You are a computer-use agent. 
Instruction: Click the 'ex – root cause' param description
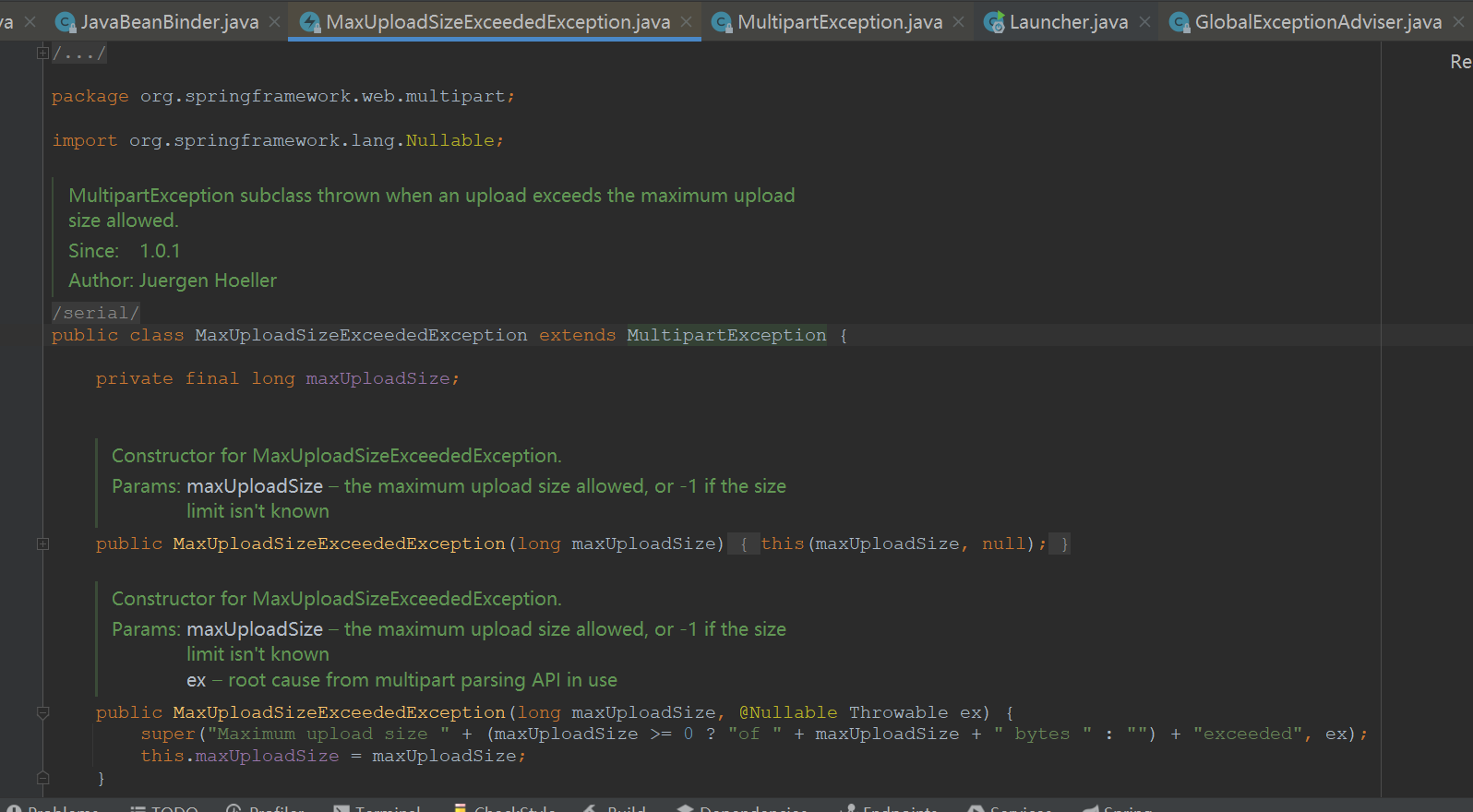pos(401,680)
